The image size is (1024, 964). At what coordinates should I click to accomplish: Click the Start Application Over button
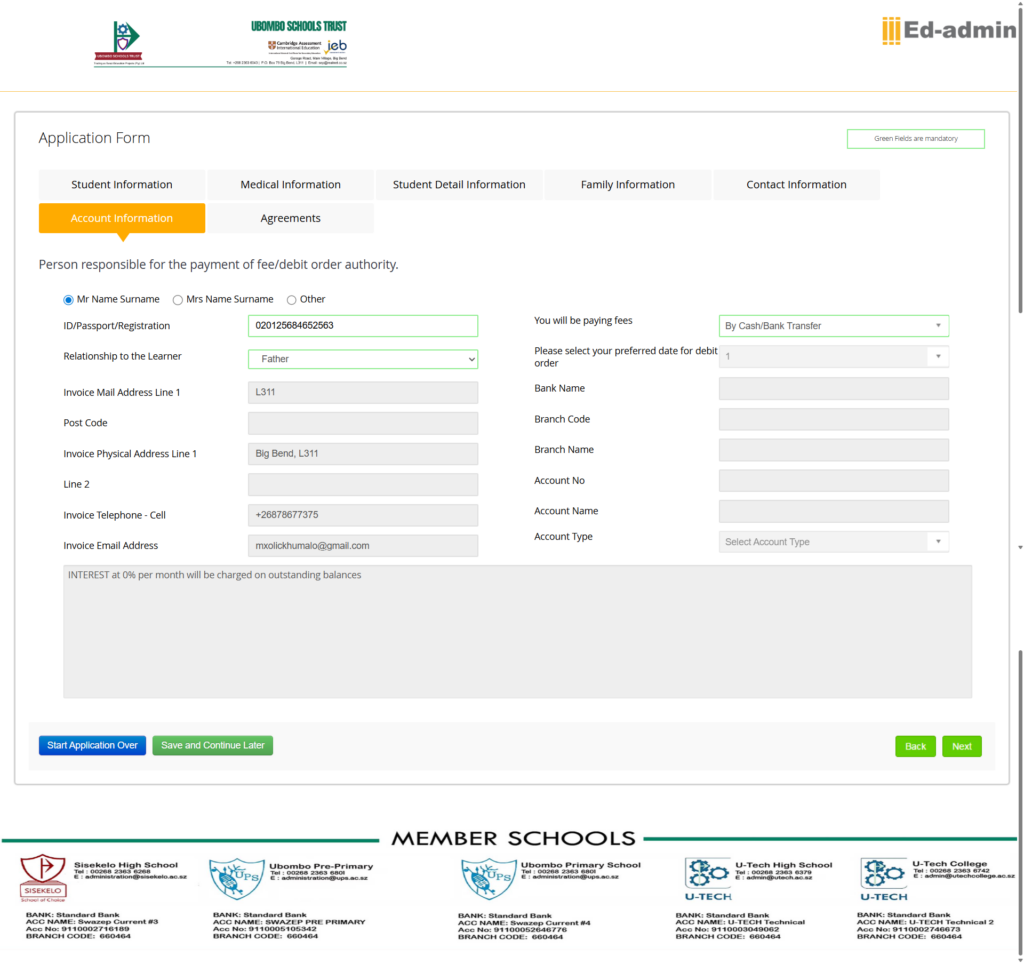point(92,745)
